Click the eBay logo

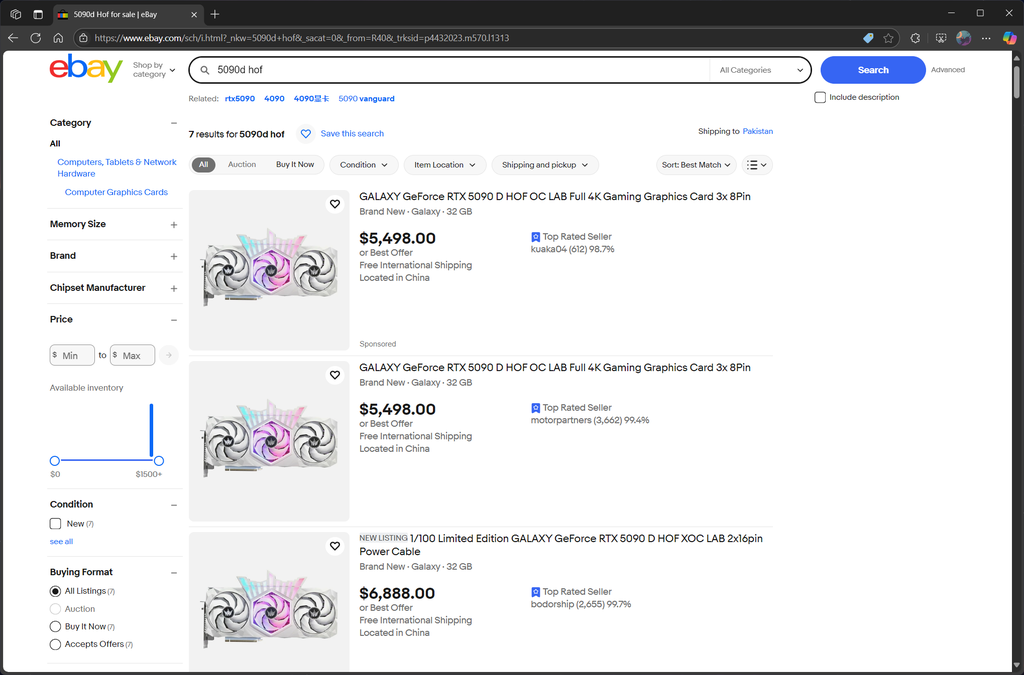pos(86,69)
